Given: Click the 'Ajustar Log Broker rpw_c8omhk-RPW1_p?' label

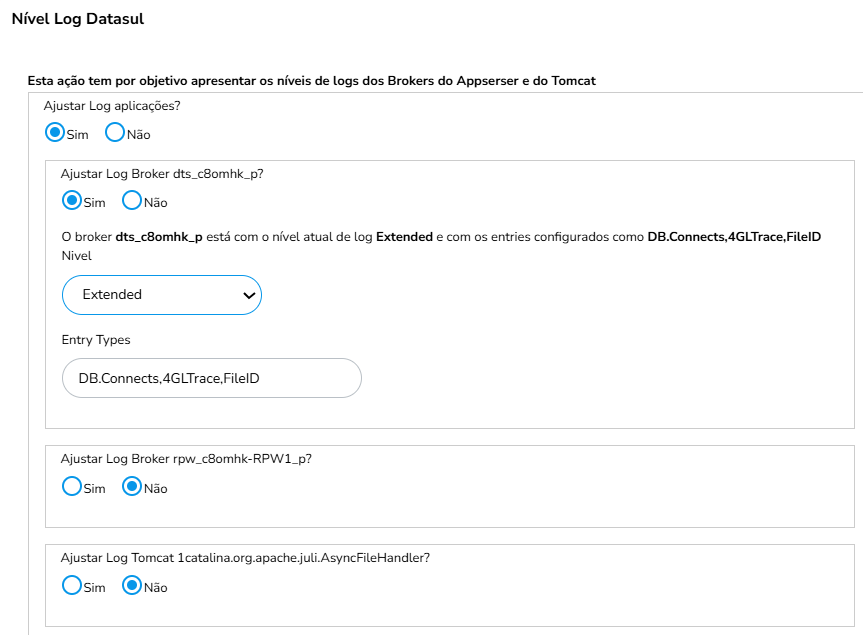Looking at the screenshot, I should pos(186,459).
